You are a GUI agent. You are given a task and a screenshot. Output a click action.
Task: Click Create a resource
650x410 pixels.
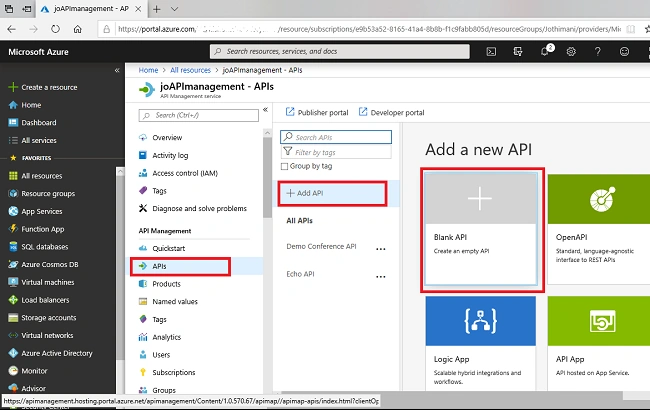43,87
